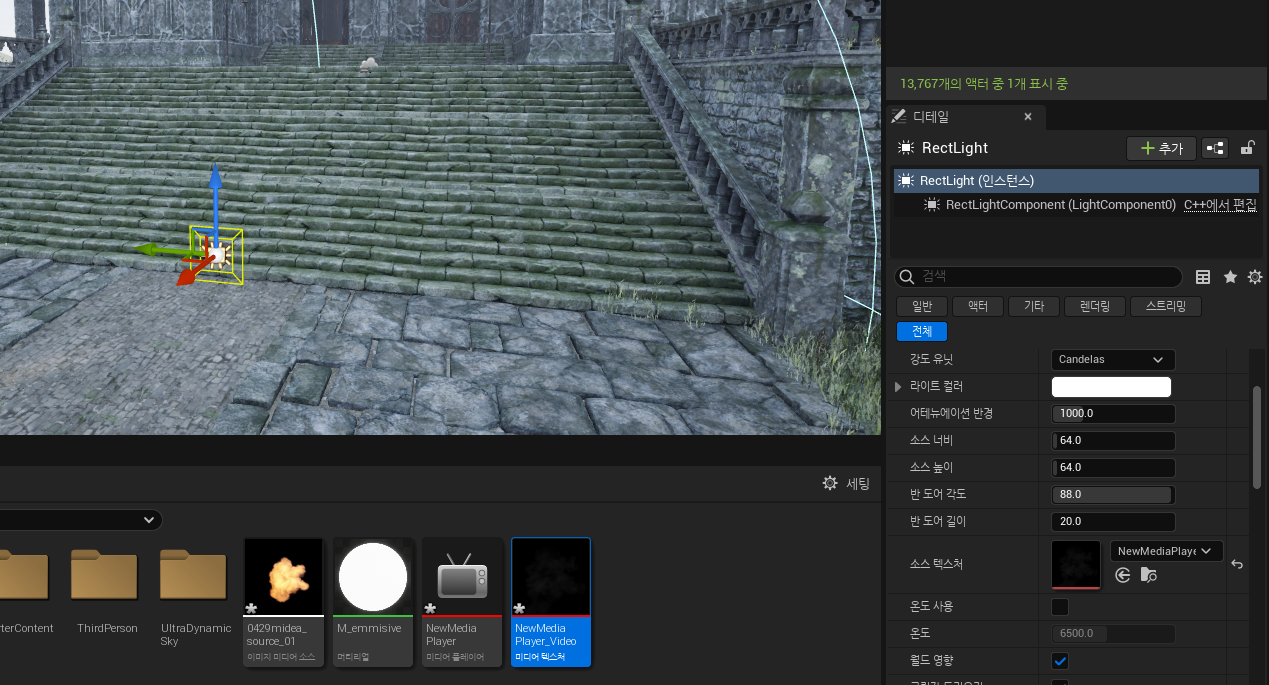Uncheck the 월드 영향 checkbox

click(x=1060, y=660)
